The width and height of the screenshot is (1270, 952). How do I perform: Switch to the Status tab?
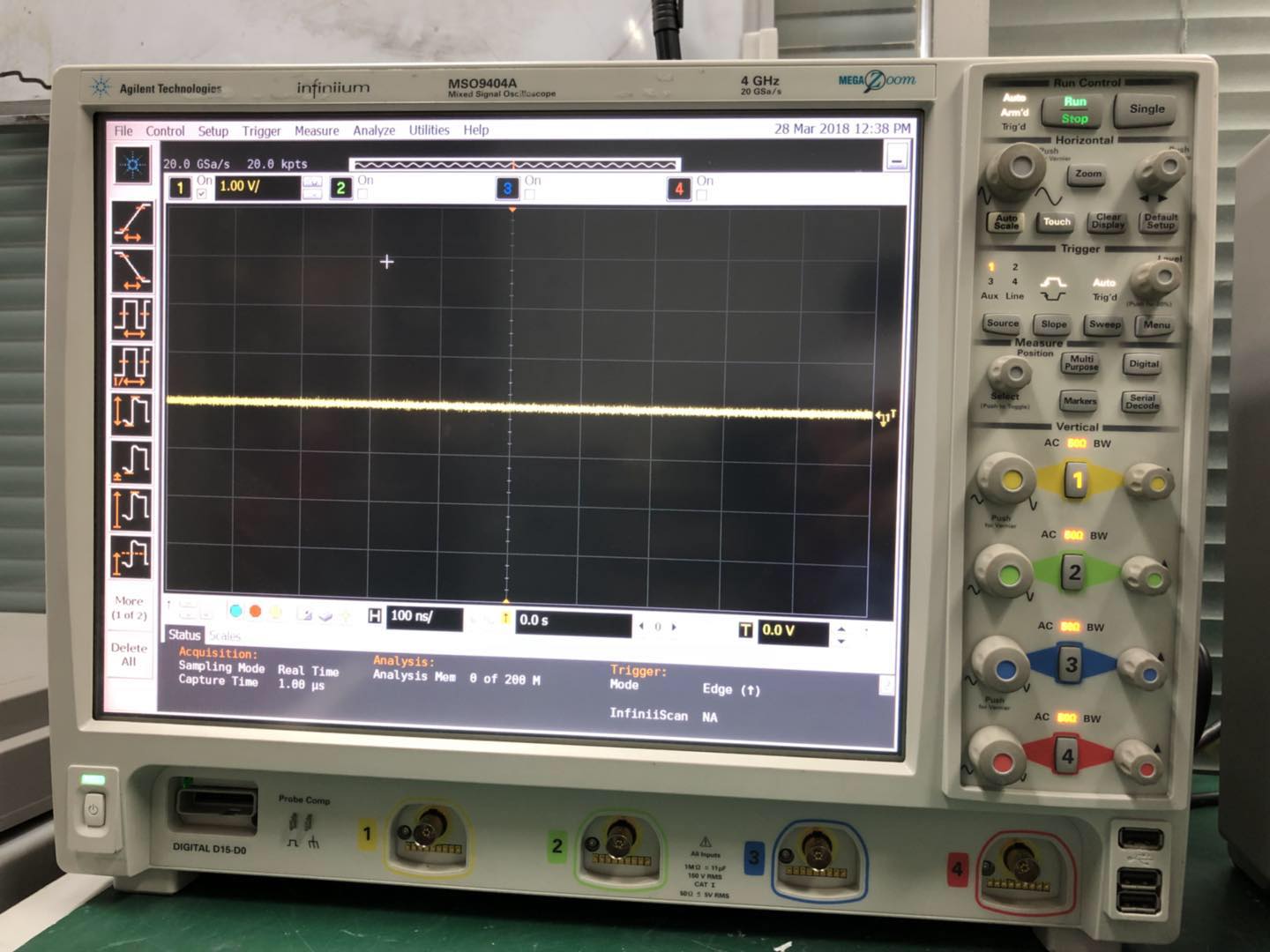tap(184, 635)
